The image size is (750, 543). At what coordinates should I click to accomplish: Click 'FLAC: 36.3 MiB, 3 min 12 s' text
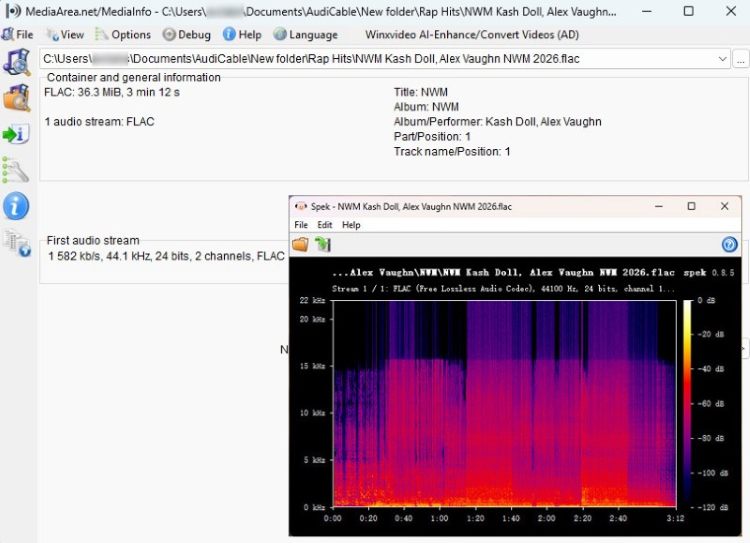(x=112, y=92)
